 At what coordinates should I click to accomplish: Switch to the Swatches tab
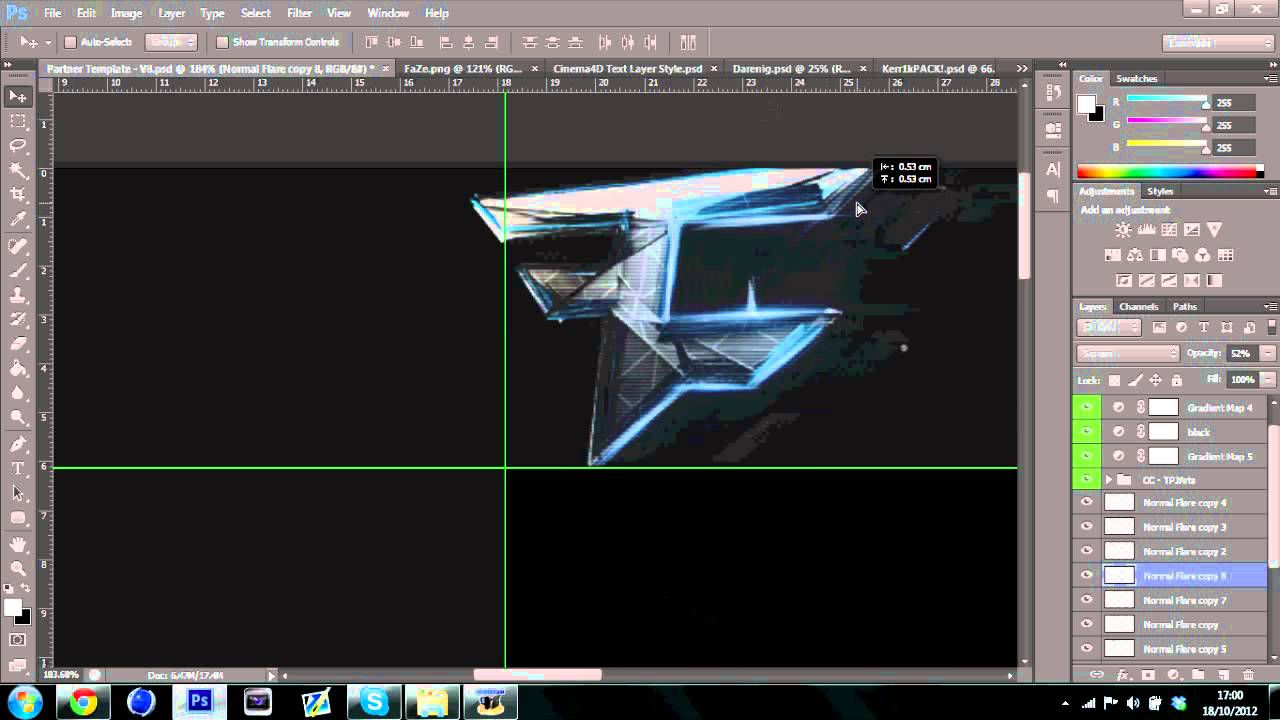click(1137, 78)
